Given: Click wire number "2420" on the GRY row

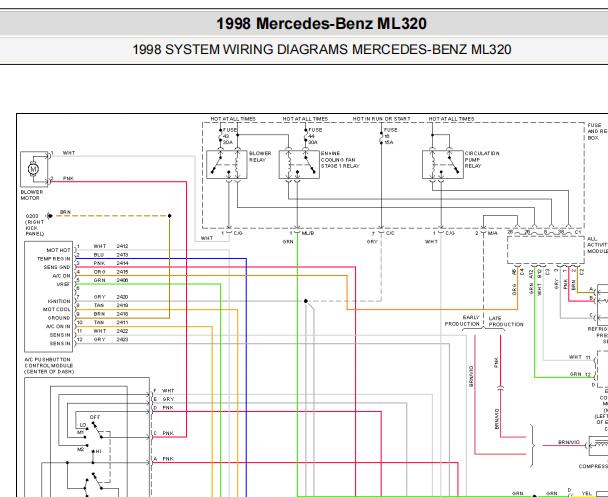Looking at the screenshot, I should pyautogui.click(x=122, y=297).
